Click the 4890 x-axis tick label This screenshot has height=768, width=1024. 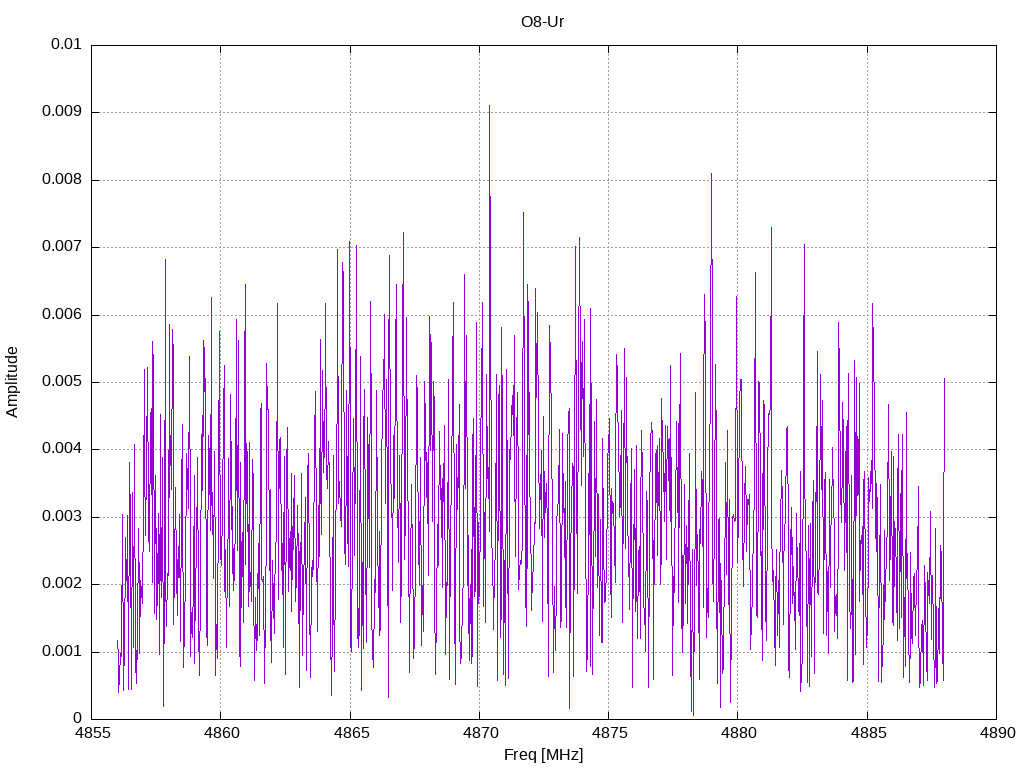pyautogui.click(x=997, y=733)
